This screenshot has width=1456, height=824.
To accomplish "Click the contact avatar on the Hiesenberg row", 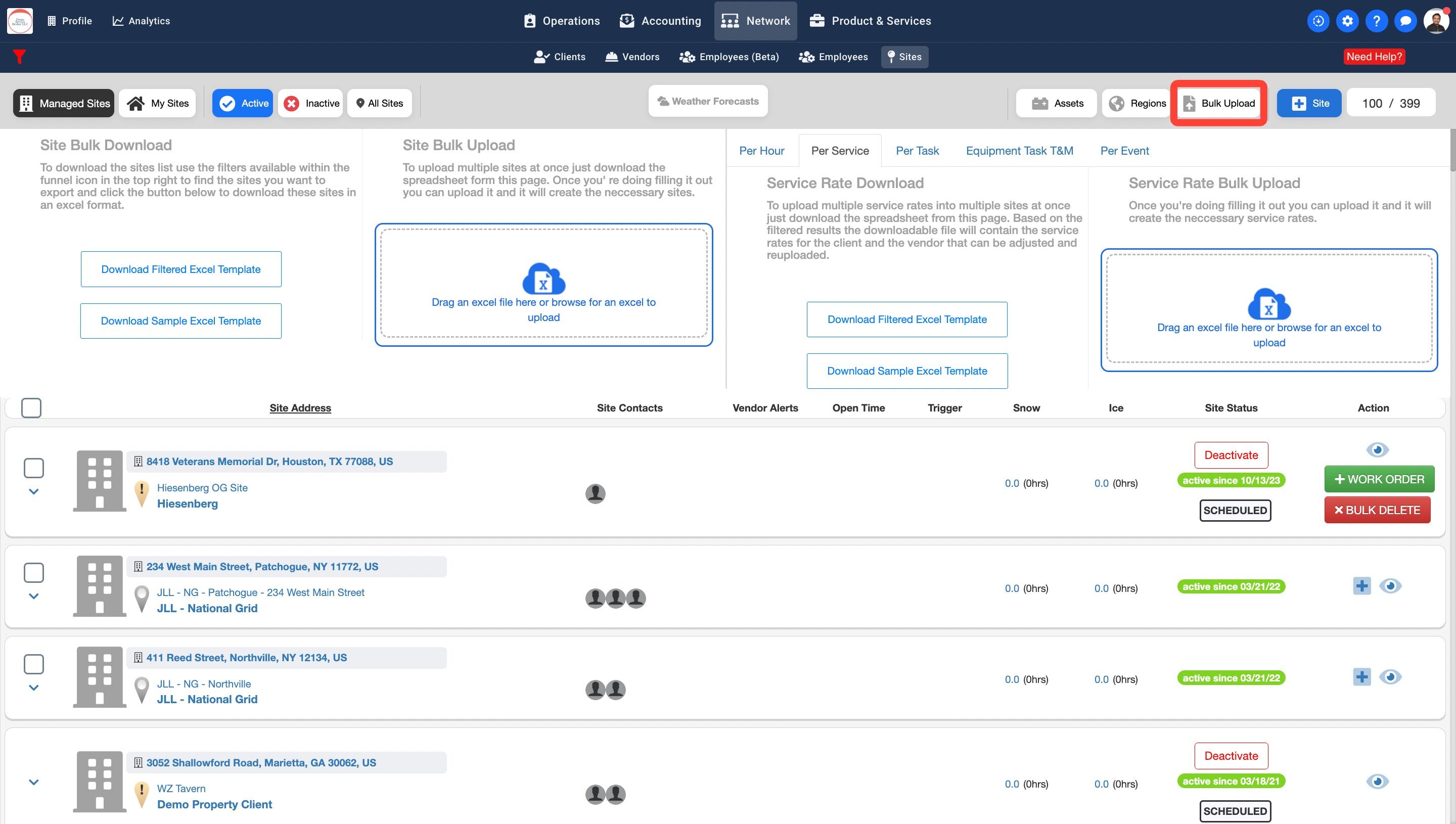I will pyautogui.click(x=596, y=493).
